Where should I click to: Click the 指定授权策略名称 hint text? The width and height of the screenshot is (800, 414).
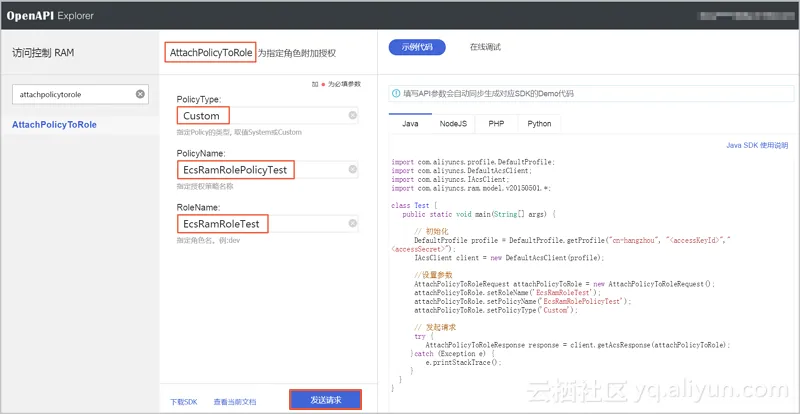(205, 187)
